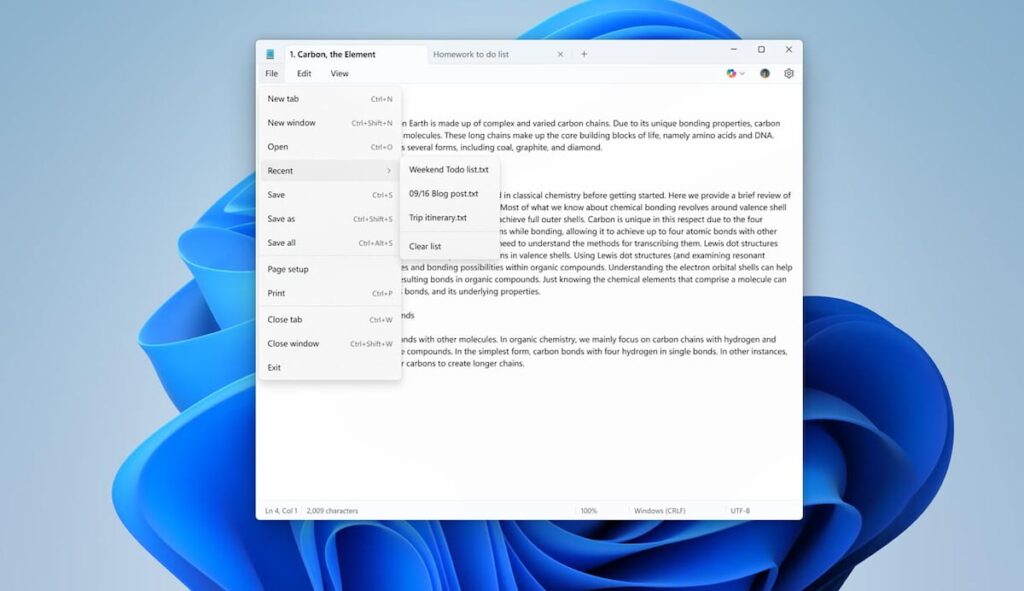Maximize the Notepad window

click(761, 50)
